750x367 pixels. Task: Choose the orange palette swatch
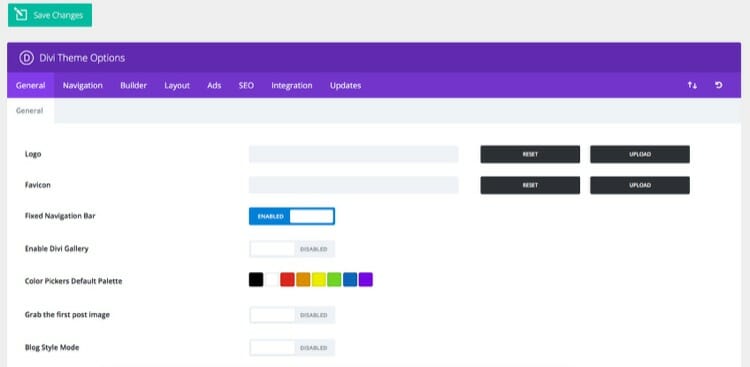coord(303,280)
